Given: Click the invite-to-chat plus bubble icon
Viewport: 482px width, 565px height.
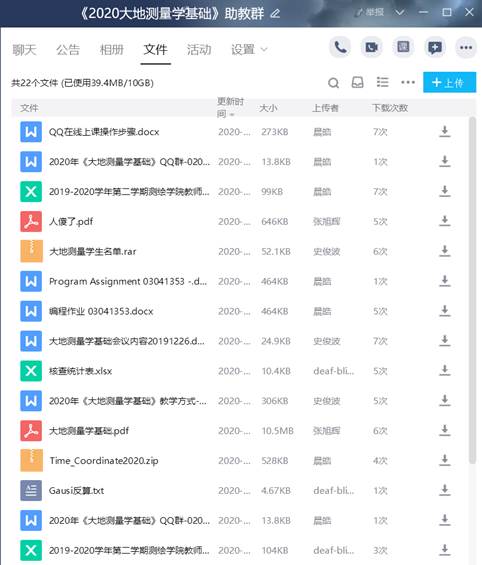Looking at the screenshot, I should [435, 47].
